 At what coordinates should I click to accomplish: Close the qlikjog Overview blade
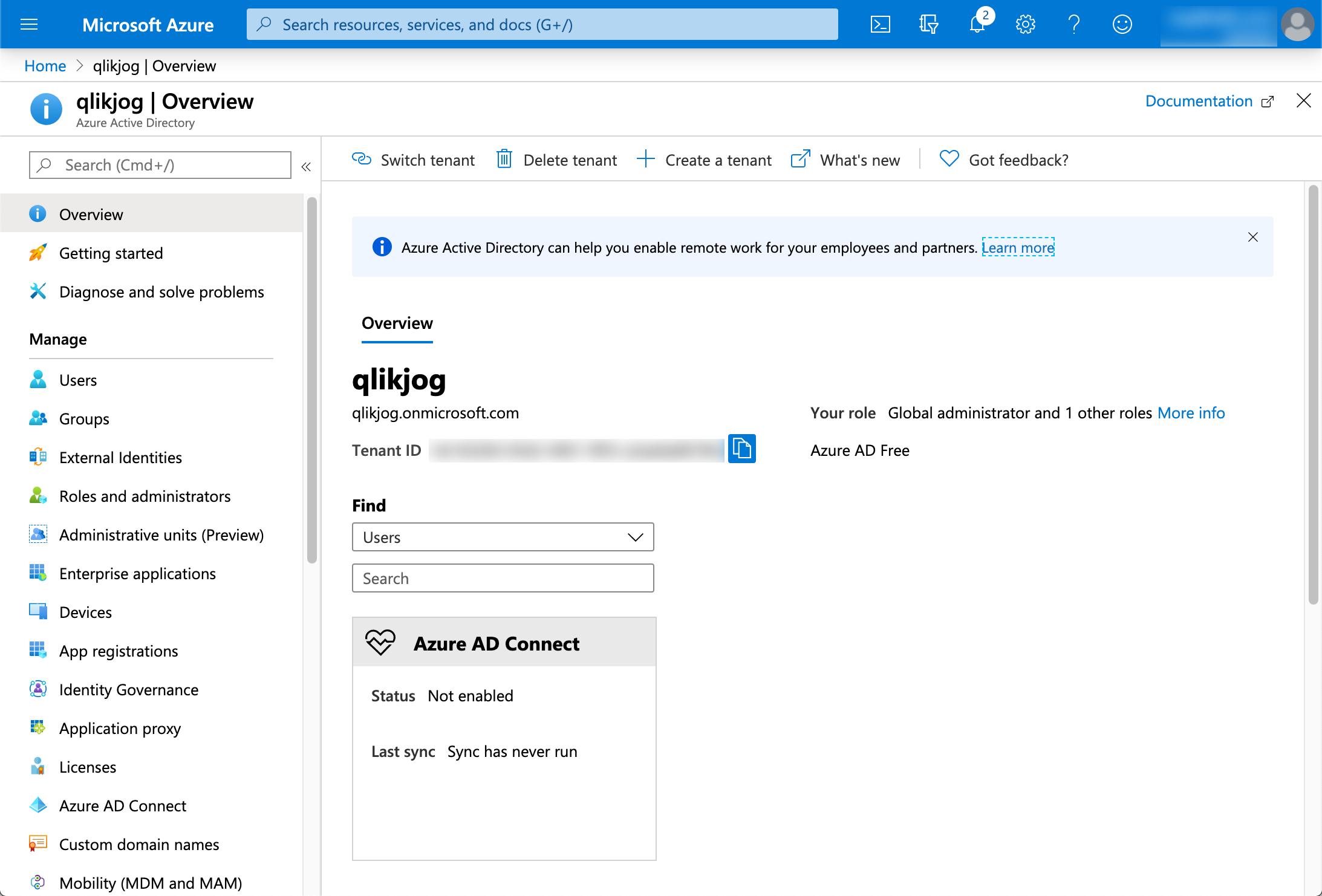coord(1304,100)
